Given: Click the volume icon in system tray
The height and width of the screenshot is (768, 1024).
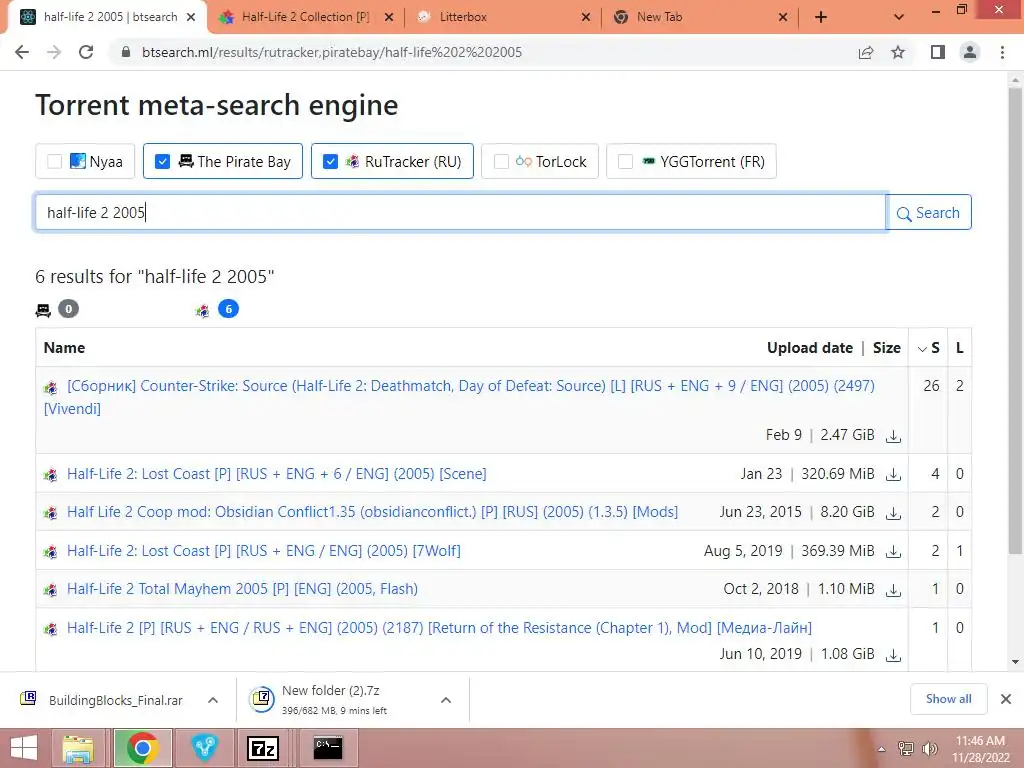Looking at the screenshot, I should coord(929,748).
